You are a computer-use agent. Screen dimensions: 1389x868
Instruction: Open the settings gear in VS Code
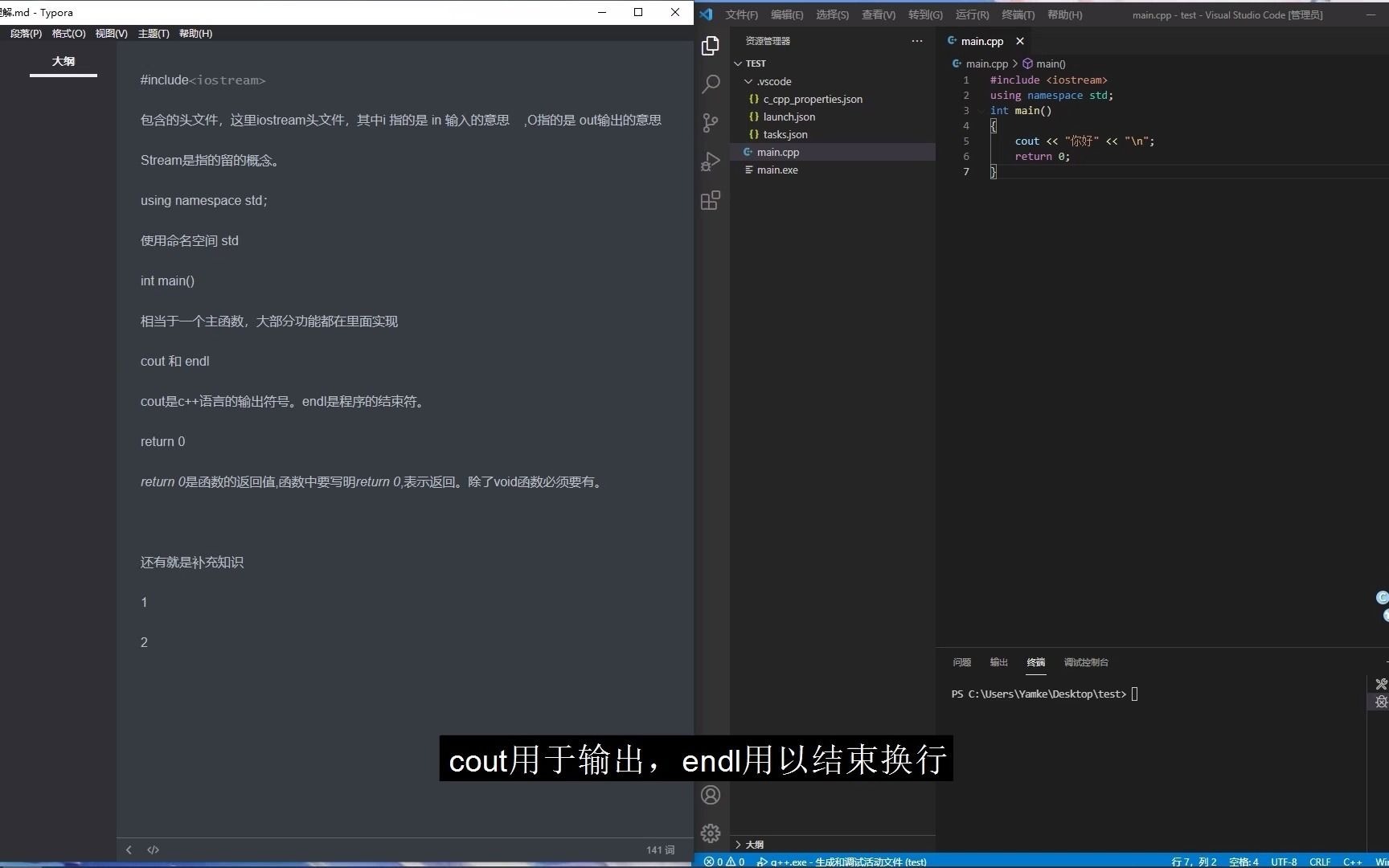coord(711,833)
